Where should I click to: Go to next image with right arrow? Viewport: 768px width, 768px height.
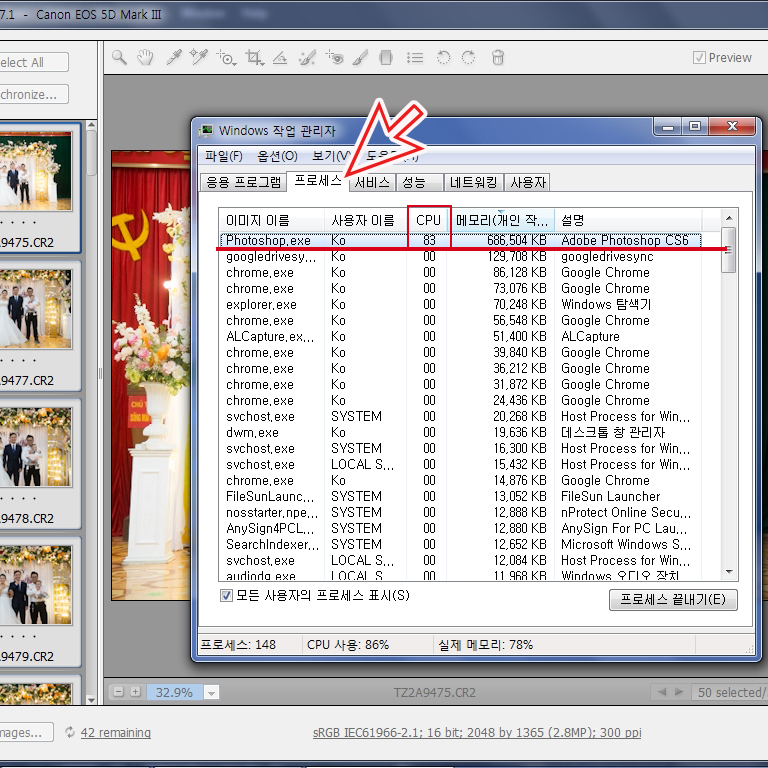pos(679,692)
